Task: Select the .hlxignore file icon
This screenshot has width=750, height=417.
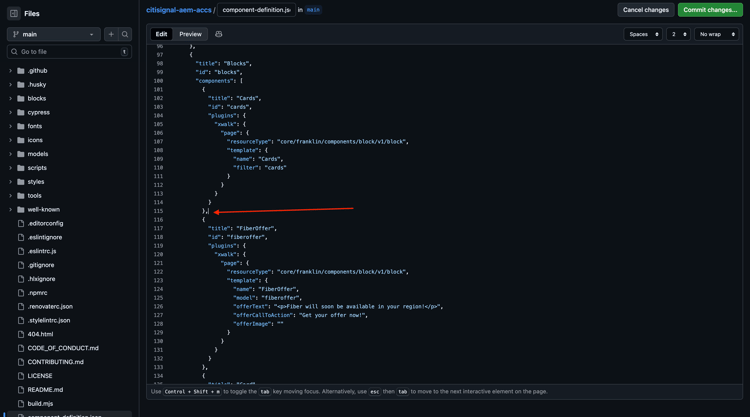Action: tap(21, 279)
